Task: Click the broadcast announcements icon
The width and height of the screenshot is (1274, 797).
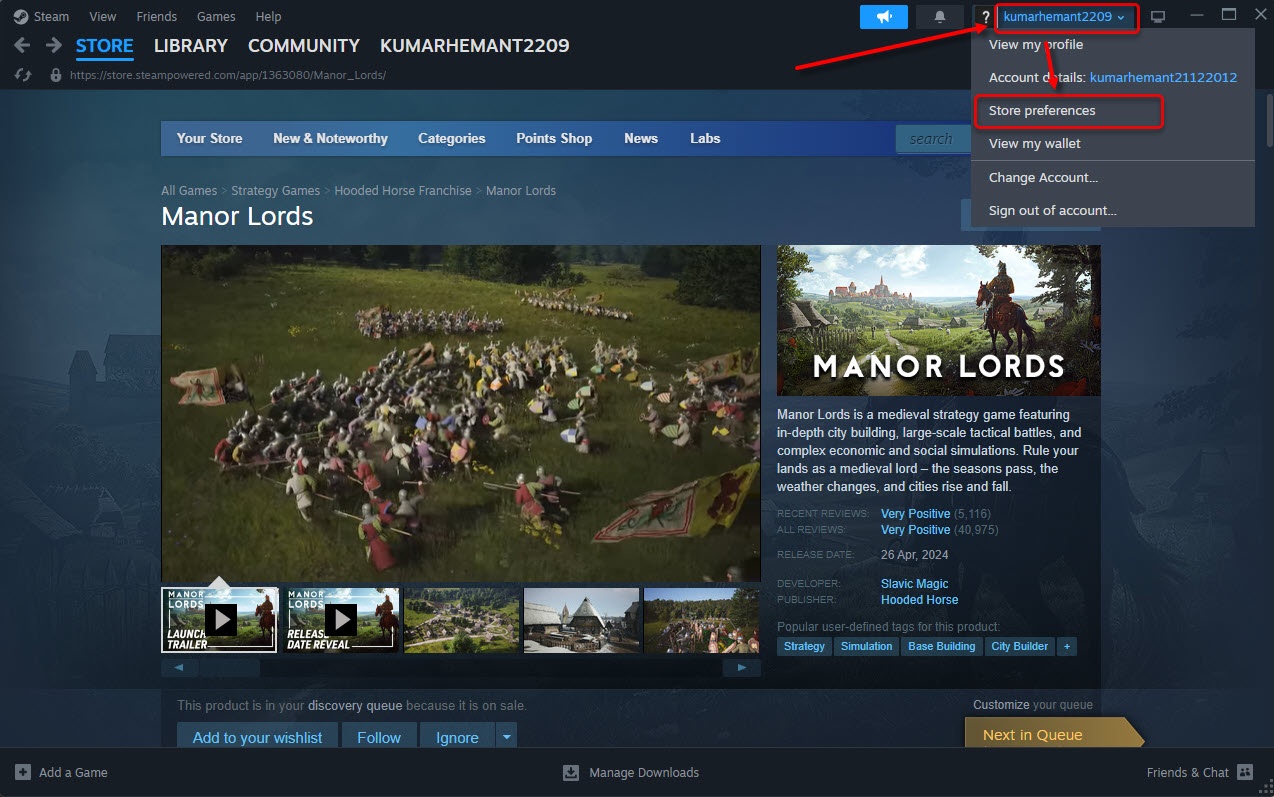Action: 883,16
